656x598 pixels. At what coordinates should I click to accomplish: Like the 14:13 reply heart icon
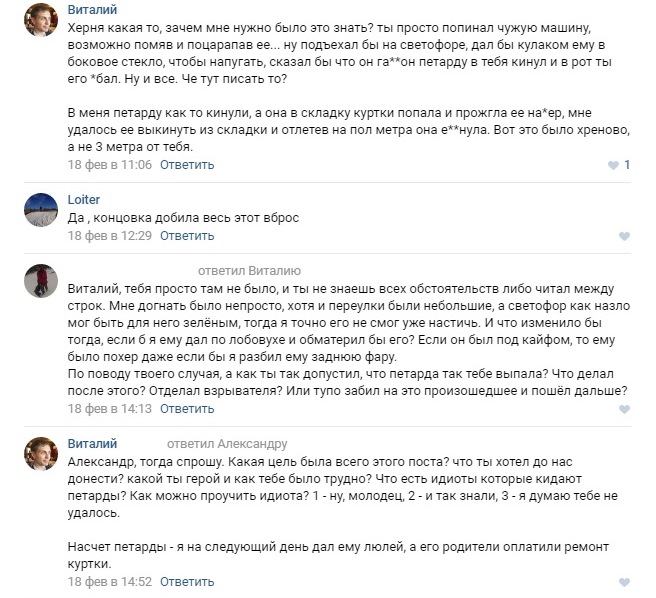click(x=624, y=409)
